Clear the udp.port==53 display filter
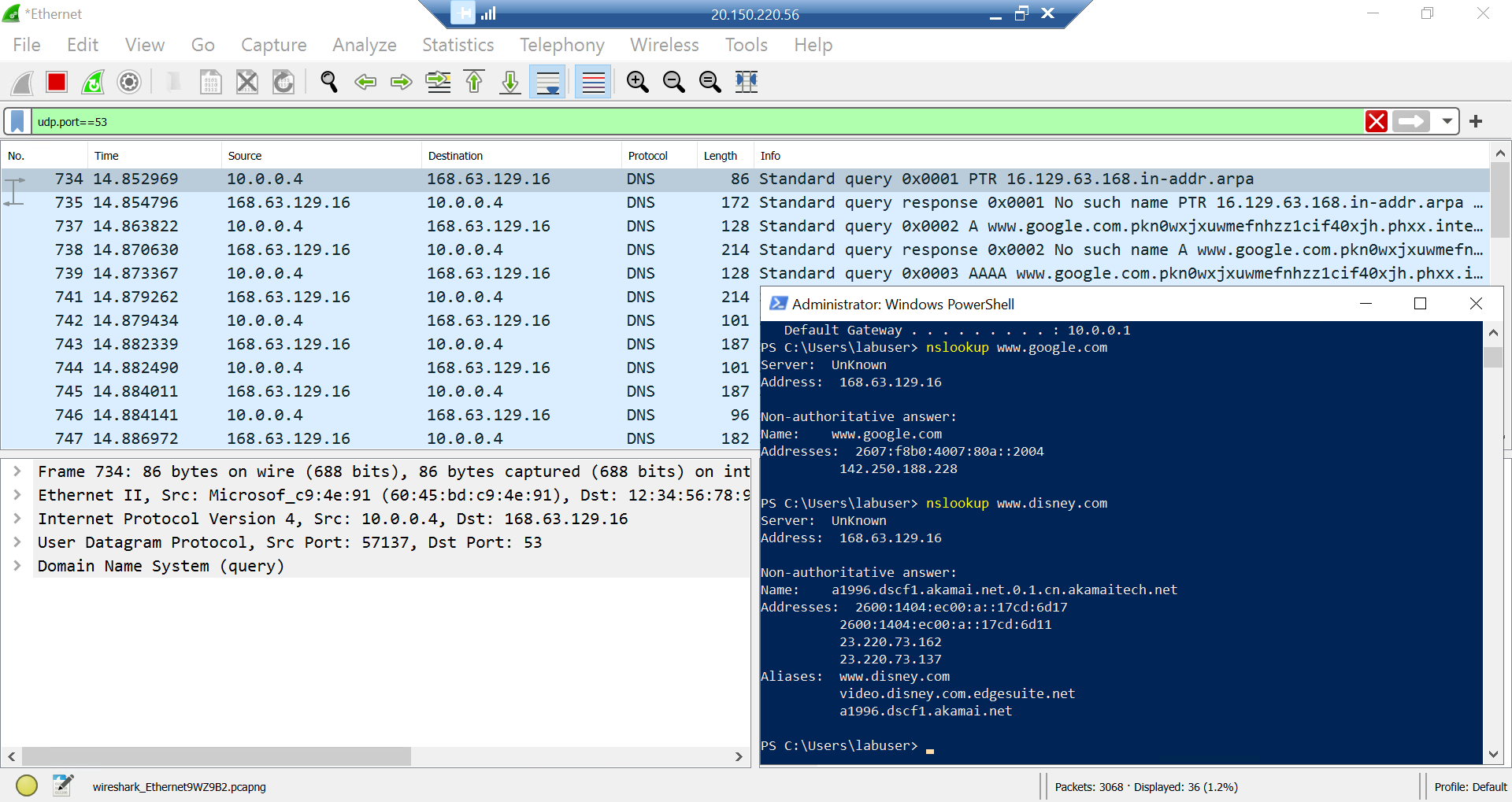The image size is (1512, 802). point(1377,121)
